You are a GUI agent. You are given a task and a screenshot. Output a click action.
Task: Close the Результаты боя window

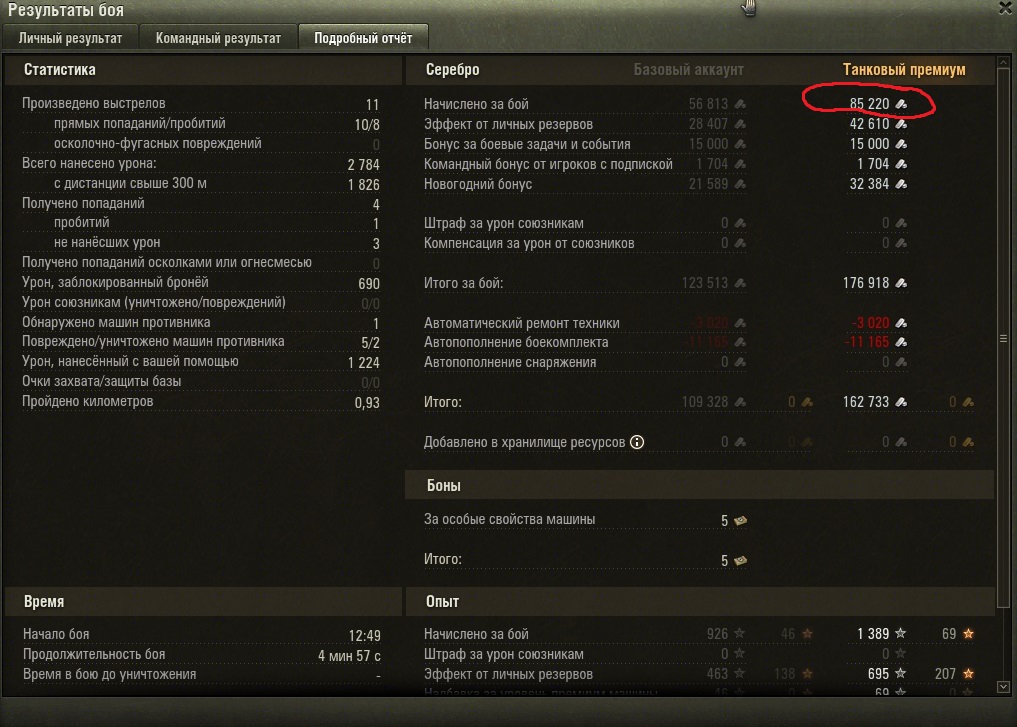1006,8
